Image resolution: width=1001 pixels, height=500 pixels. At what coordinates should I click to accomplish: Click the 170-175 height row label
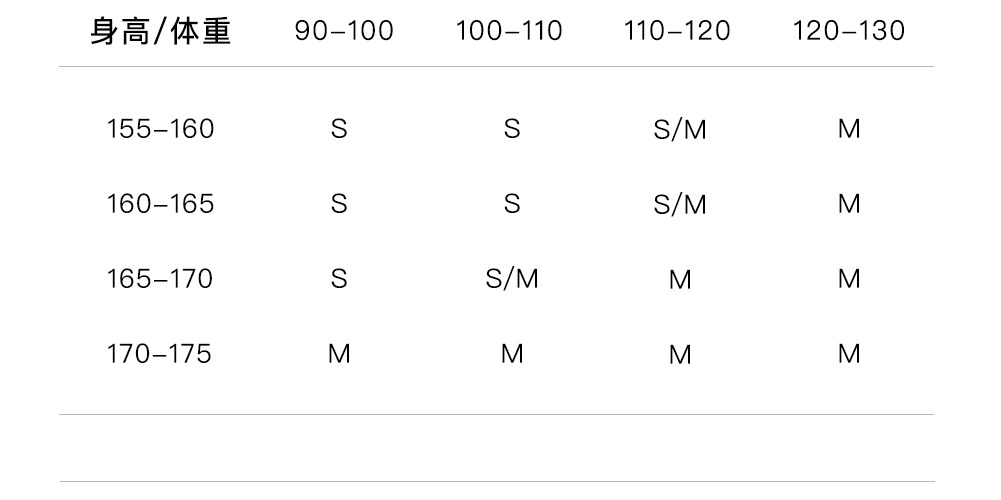(160, 354)
